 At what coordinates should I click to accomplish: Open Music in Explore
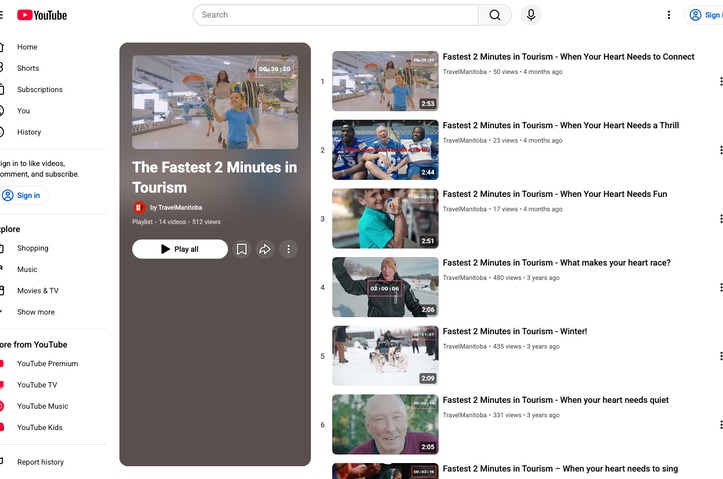(27, 269)
